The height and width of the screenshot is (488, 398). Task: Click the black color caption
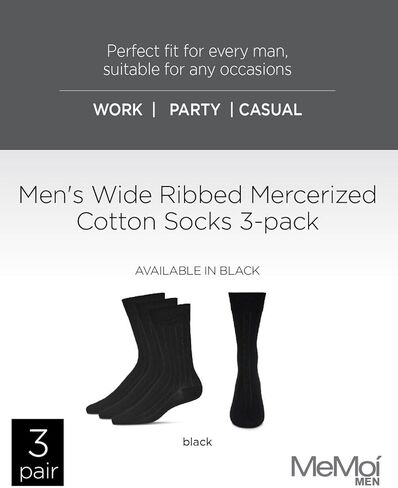[197, 442]
